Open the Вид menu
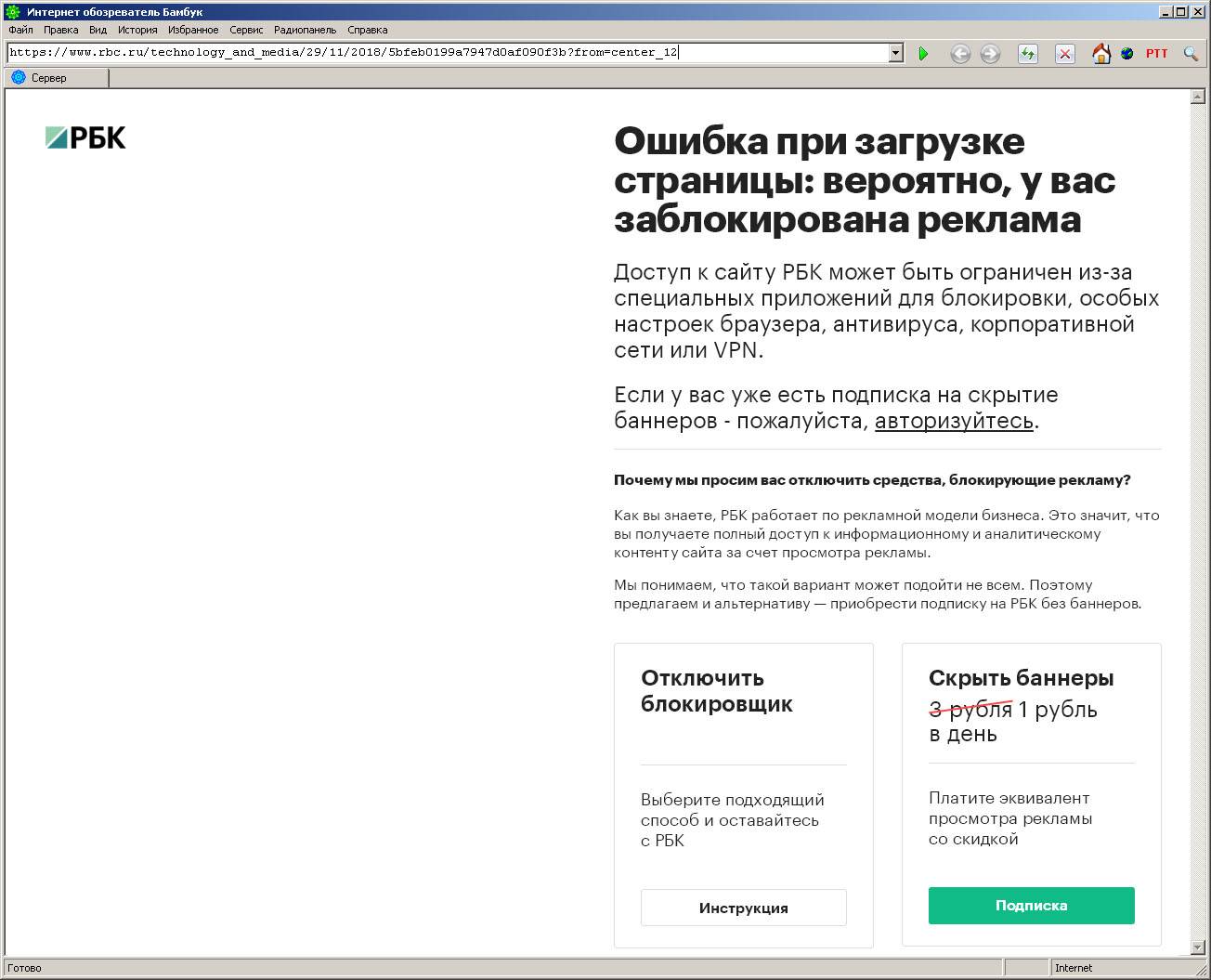 point(98,30)
